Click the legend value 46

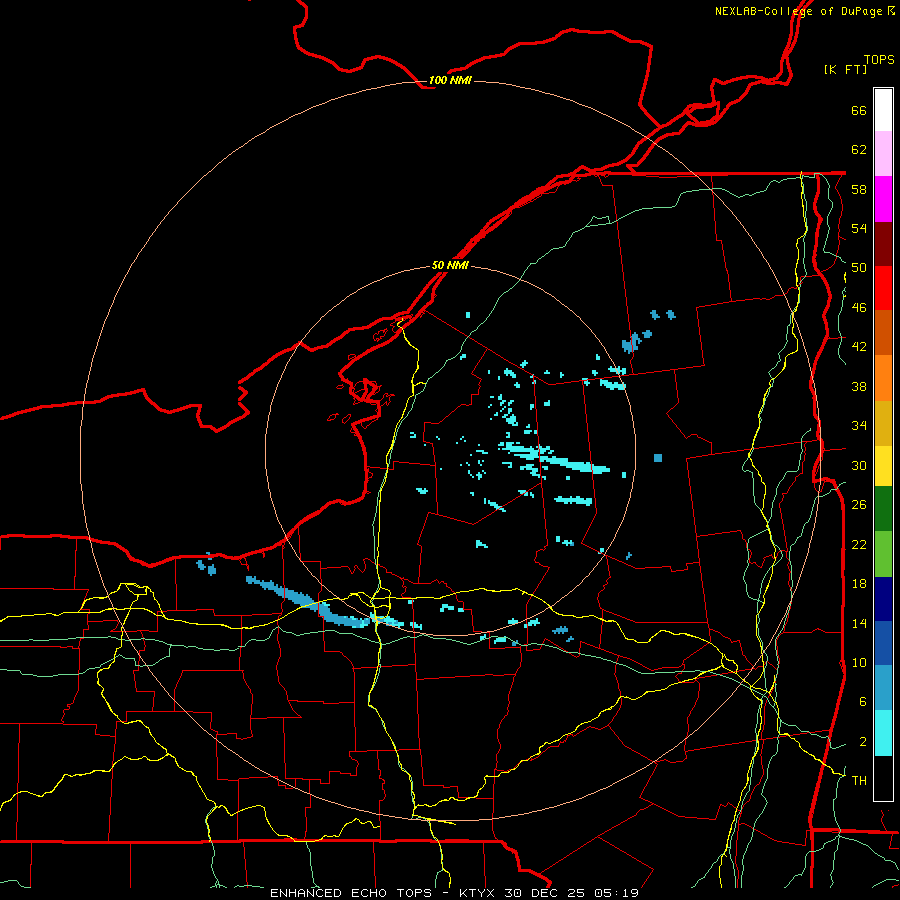(859, 308)
